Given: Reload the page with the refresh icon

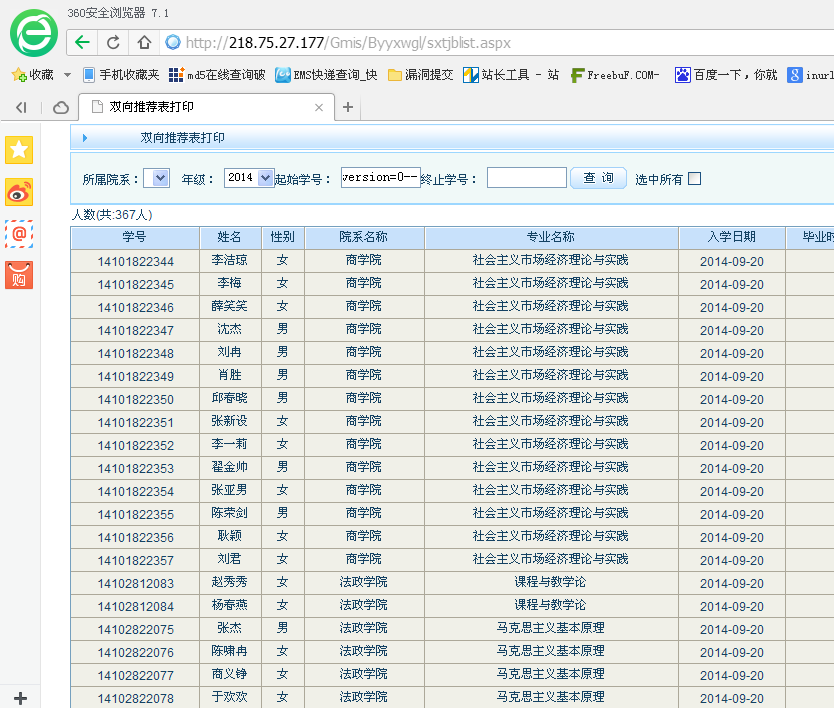Looking at the screenshot, I should 113,43.
